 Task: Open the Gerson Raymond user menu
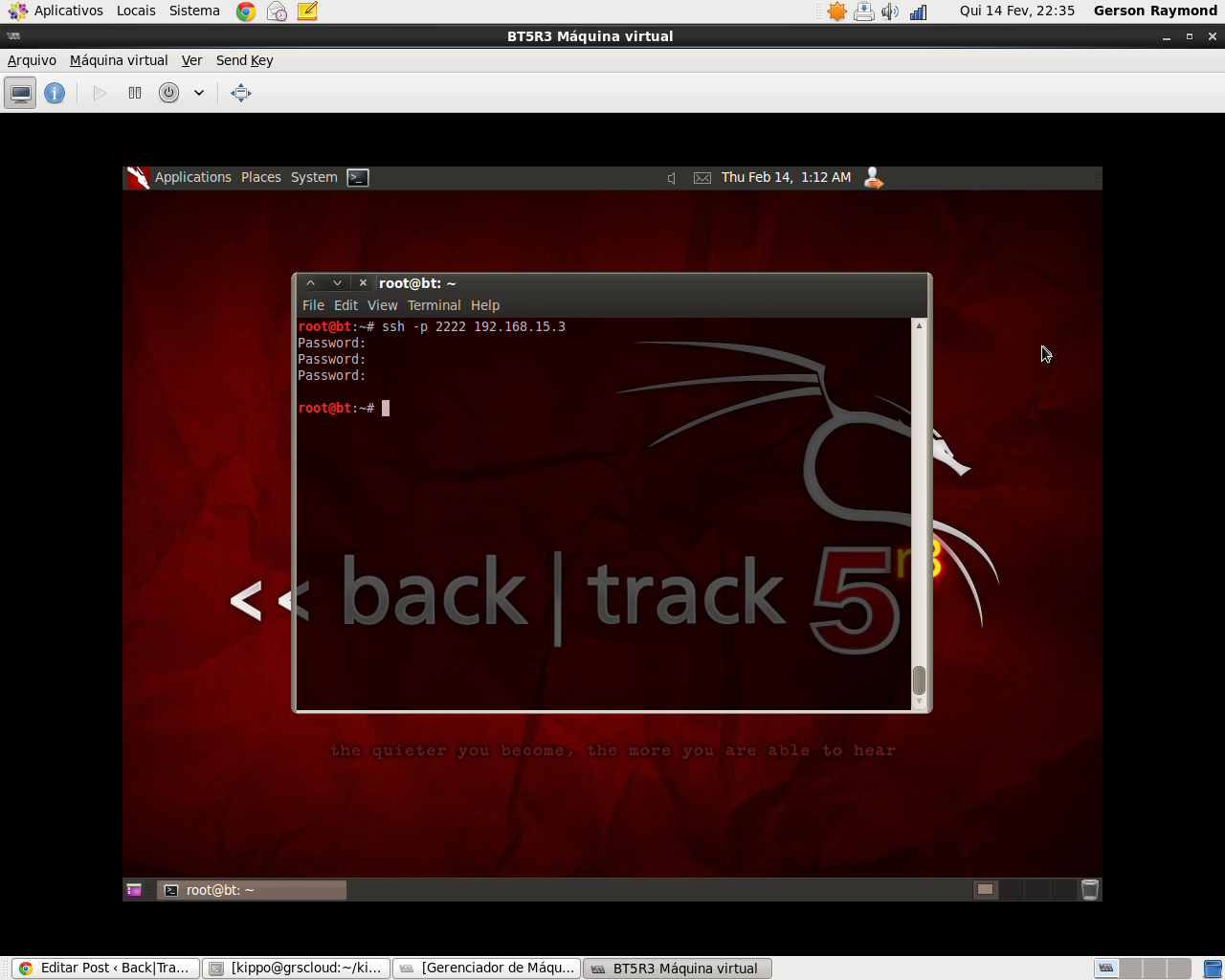coord(1155,11)
